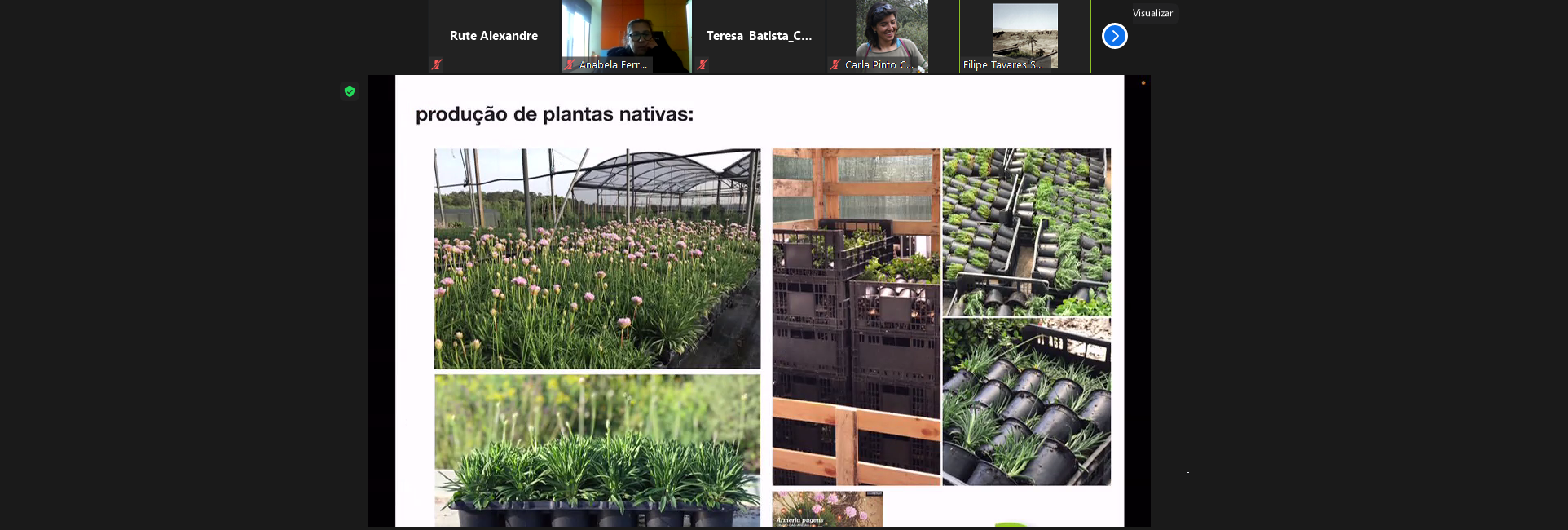
Task: Click the seedling tray photo bottom-left
Action: (597, 450)
